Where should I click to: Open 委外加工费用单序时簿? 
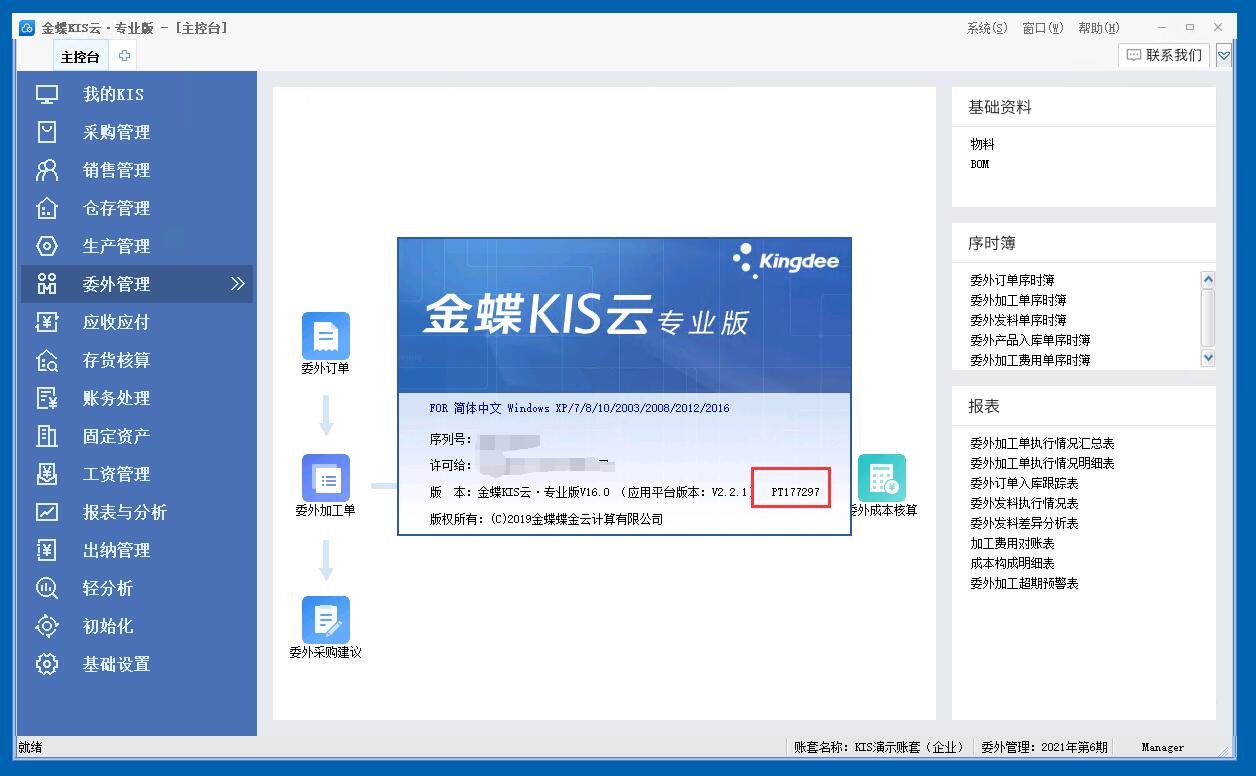(x=1030, y=360)
